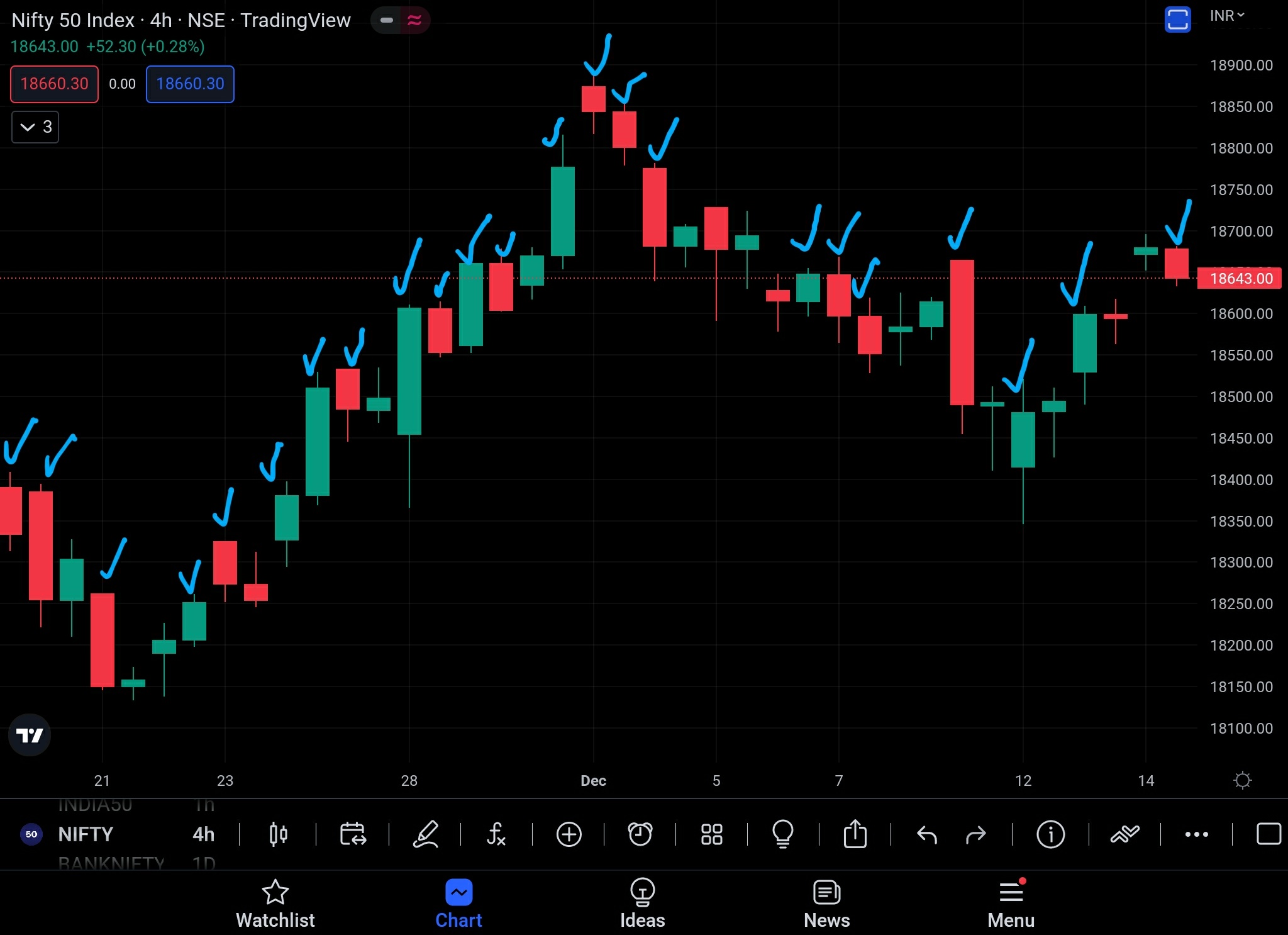Image resolution: width=1288 pixels, height=935 pixels.
Task: Expand the collapsed indicators legend showing 3
Action: (35, 127)
